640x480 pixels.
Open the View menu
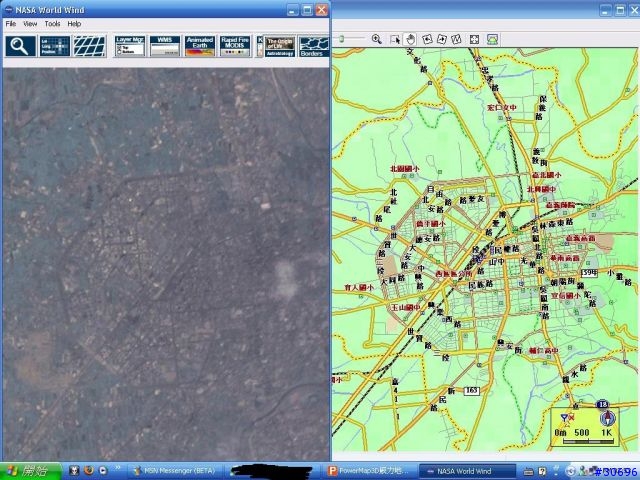[x=30, y=24]
